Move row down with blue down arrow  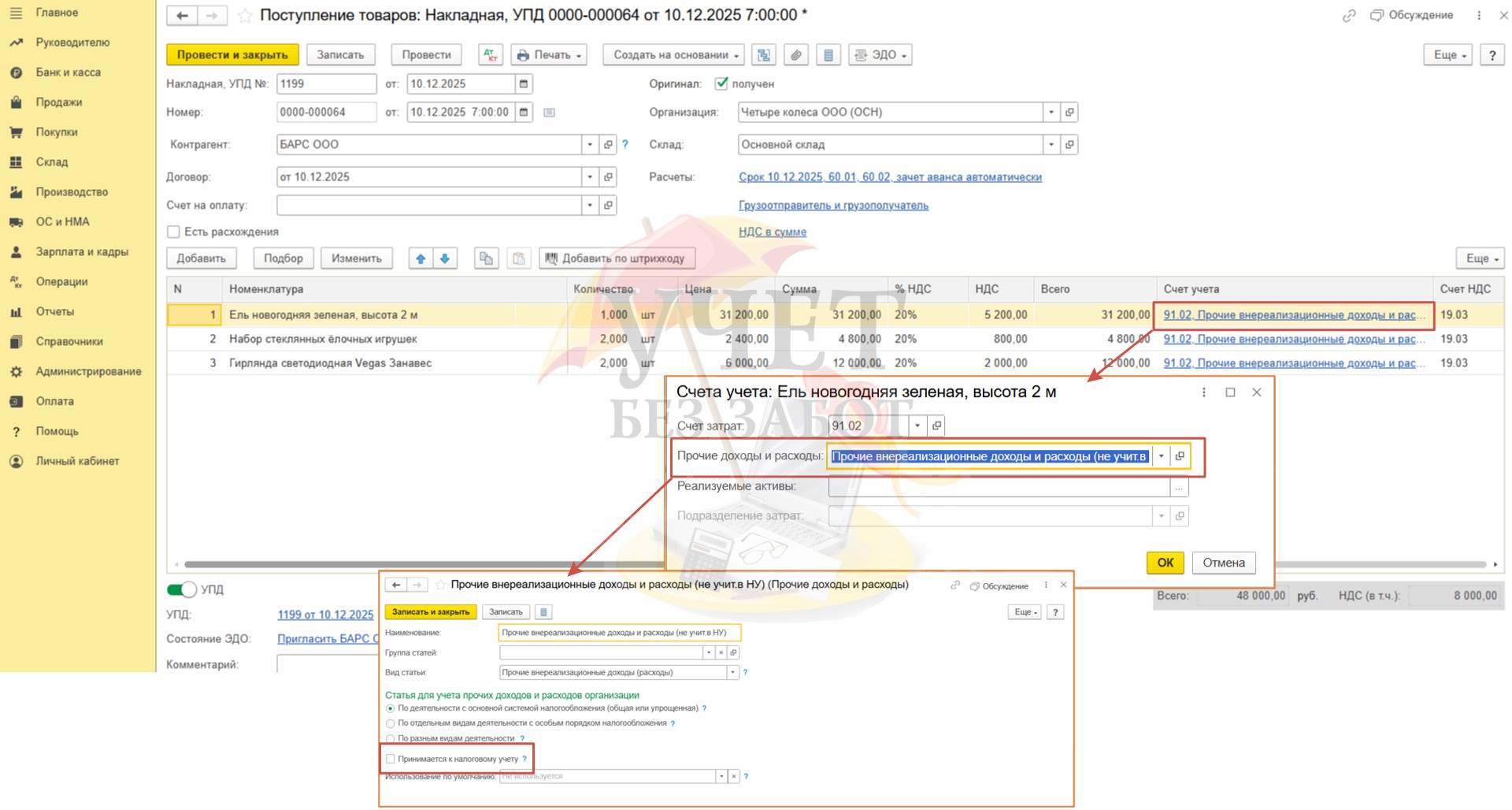click(445, 258)
